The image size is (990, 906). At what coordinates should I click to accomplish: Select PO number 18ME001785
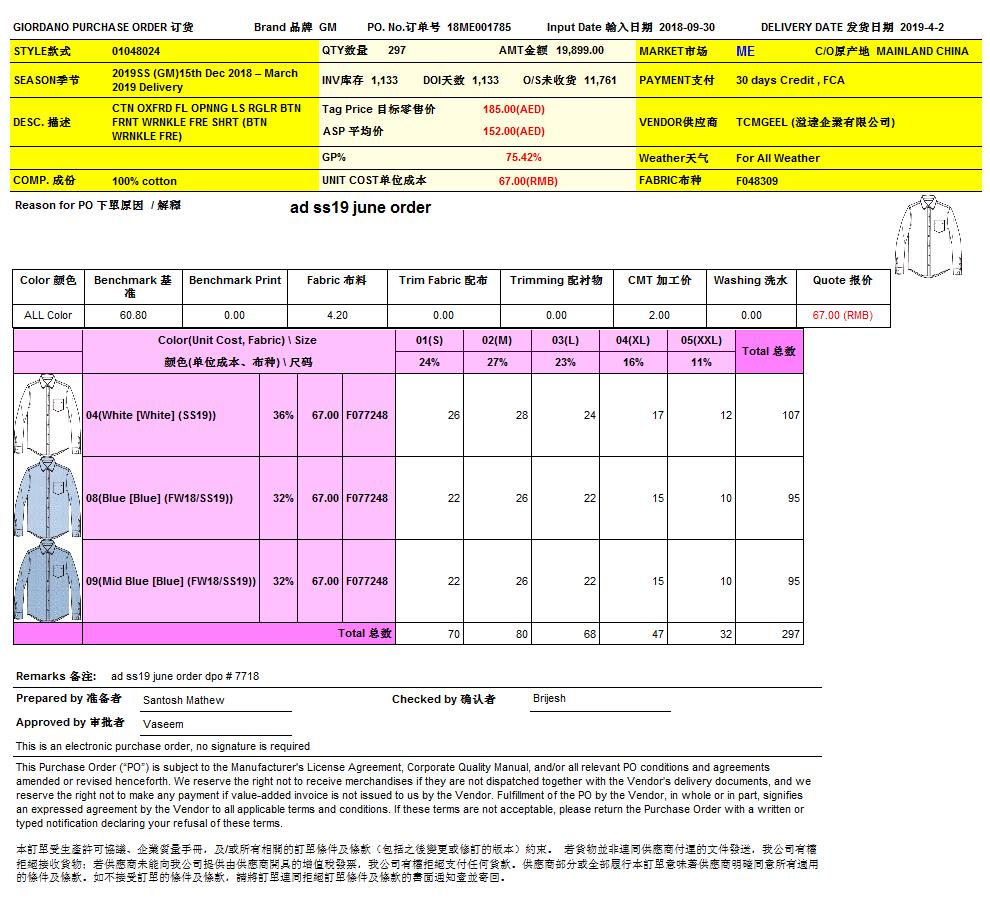479,27
